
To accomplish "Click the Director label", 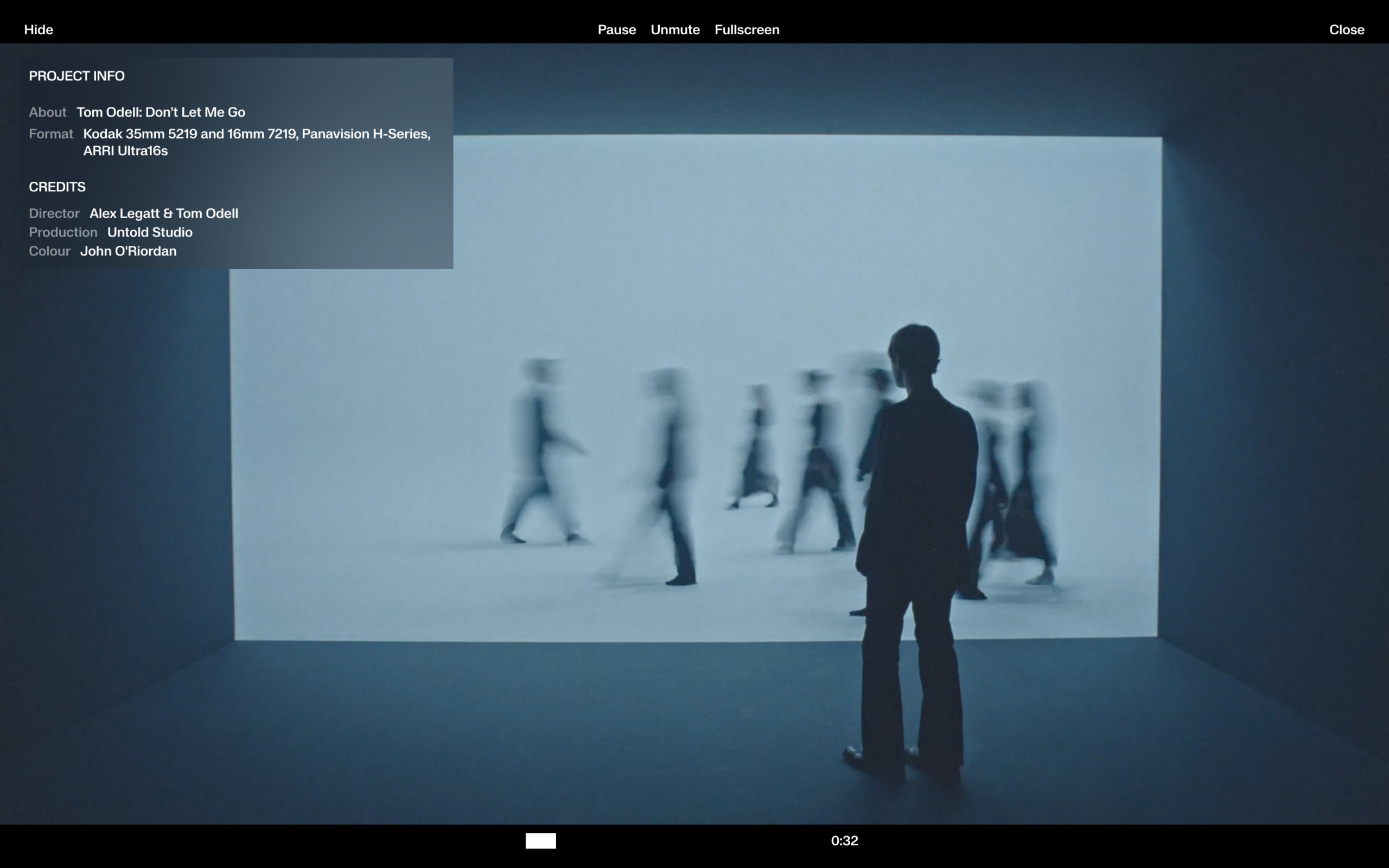I will tap(54, 214).
